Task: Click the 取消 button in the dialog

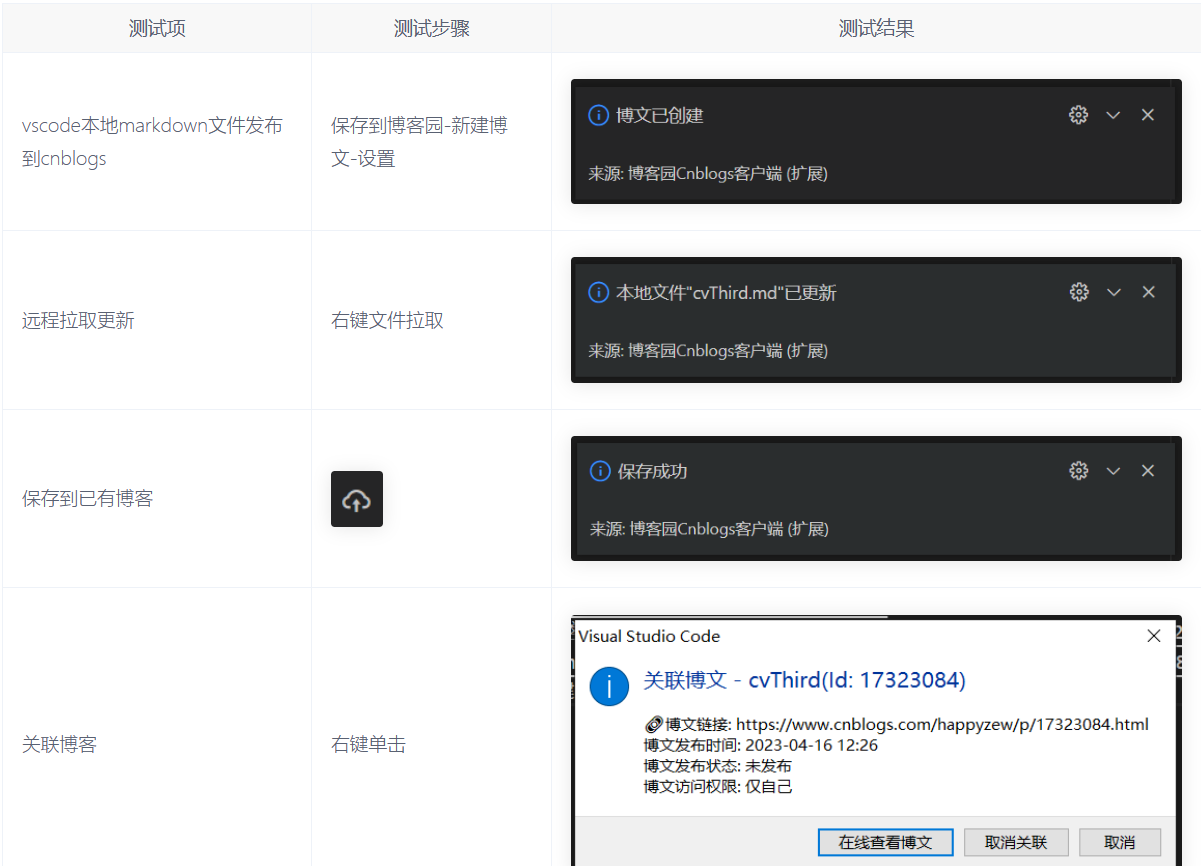Action: [1119, 842]
